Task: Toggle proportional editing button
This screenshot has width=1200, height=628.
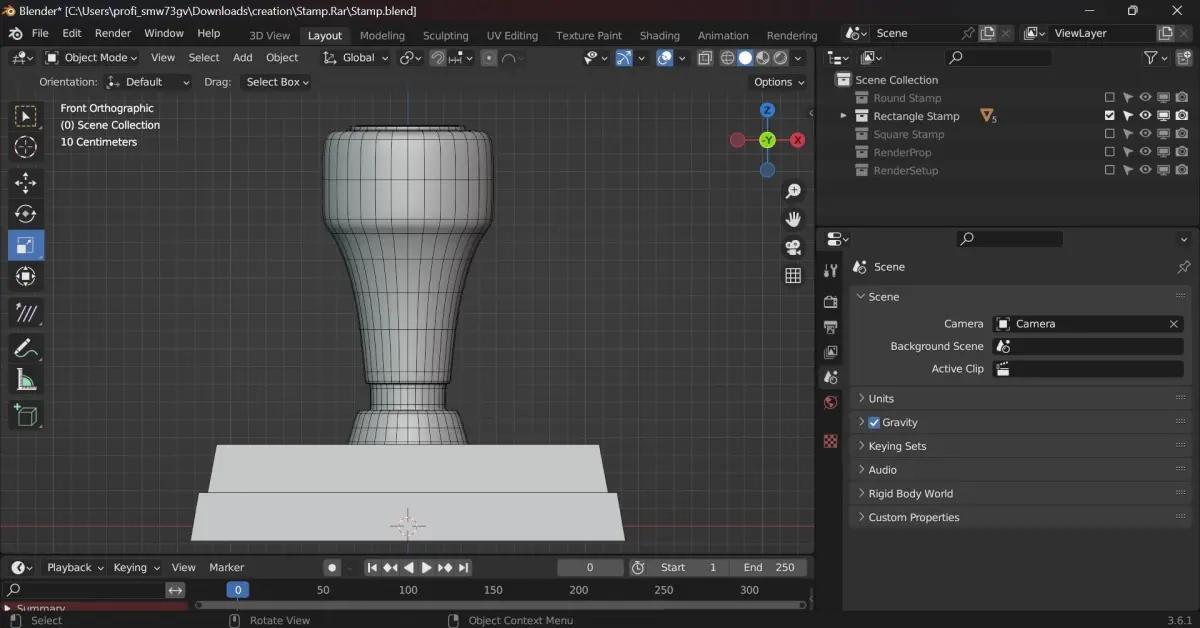Action: coord(488,58)
